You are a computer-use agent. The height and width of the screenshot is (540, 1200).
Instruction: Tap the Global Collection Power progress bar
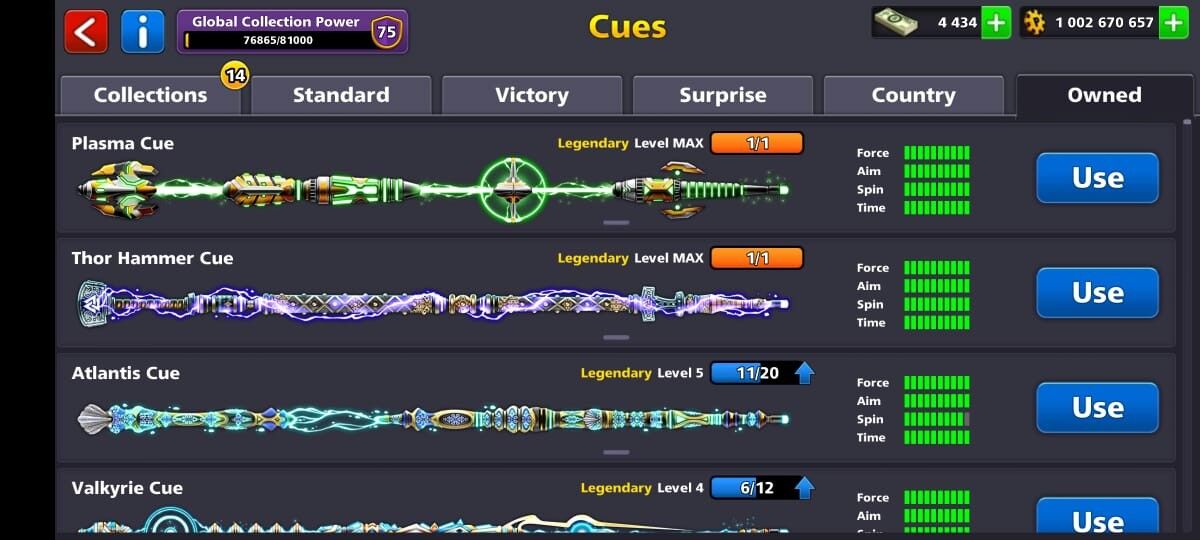point(276,40)
